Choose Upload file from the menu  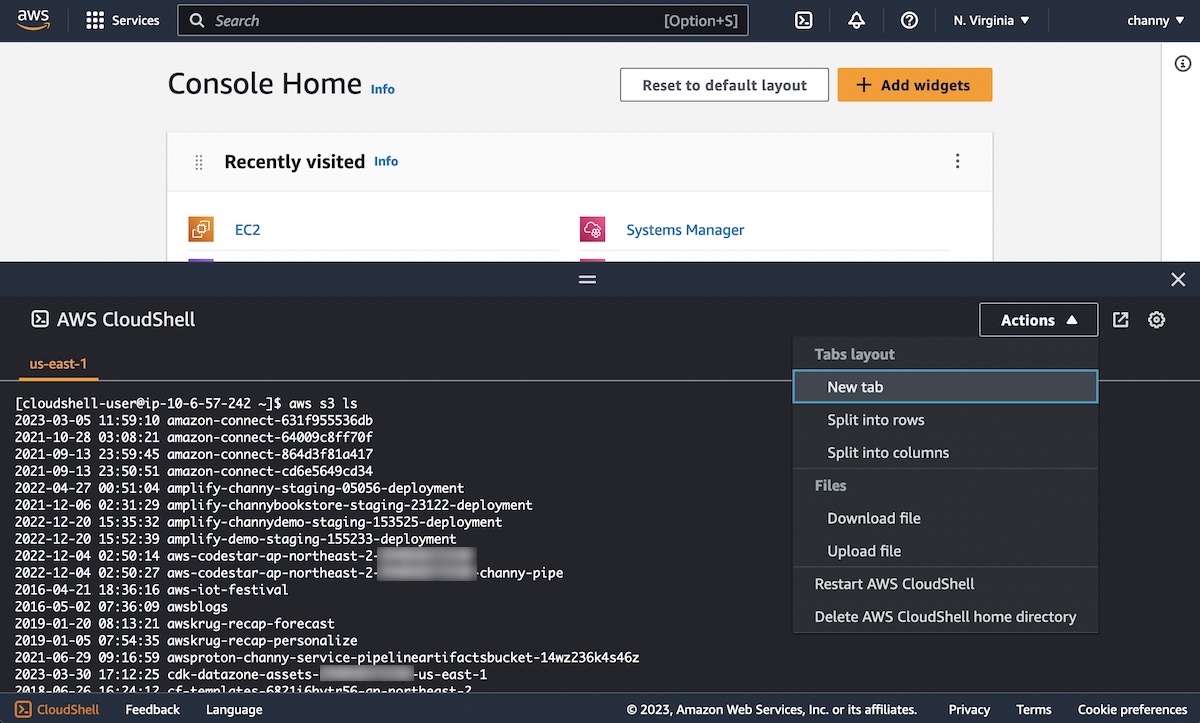pos(945,551)
